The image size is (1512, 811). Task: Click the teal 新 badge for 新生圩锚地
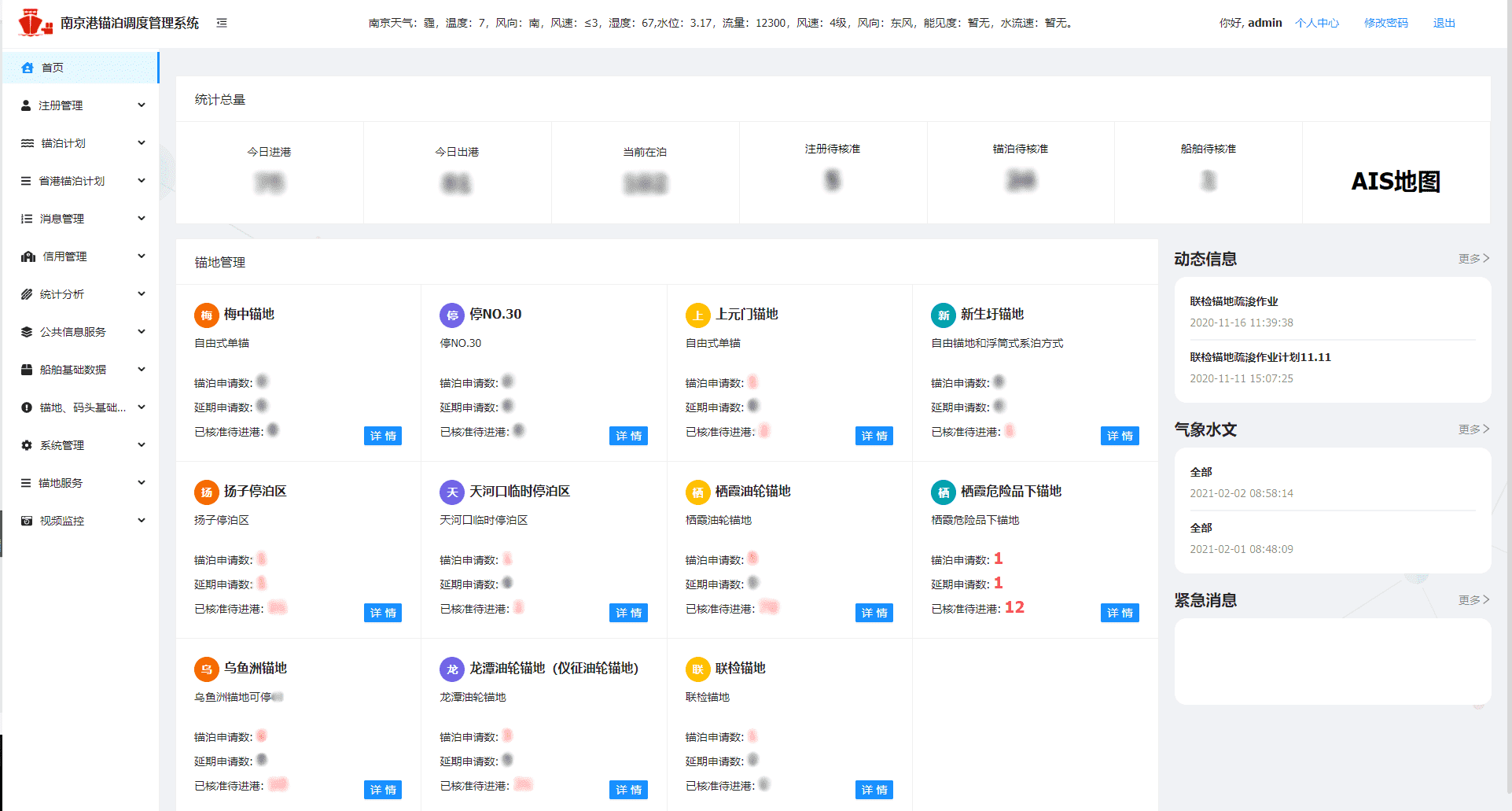coord(943,315)
